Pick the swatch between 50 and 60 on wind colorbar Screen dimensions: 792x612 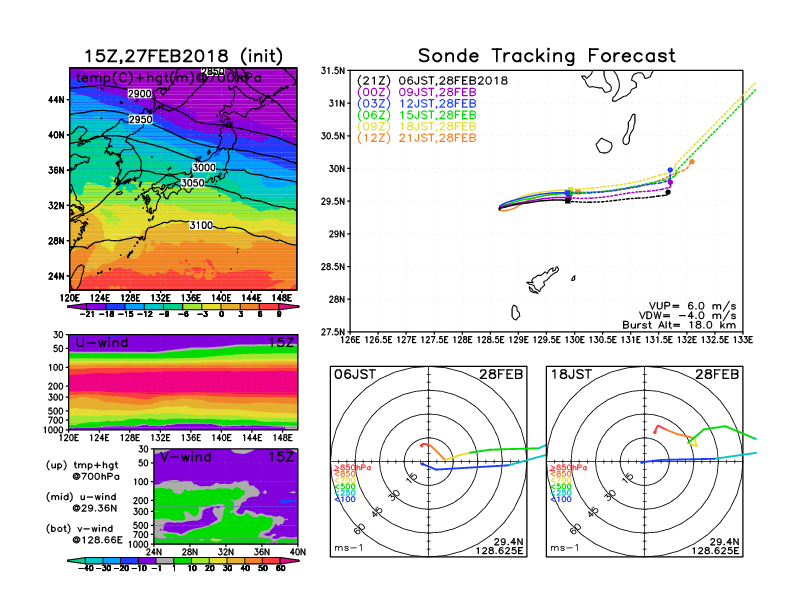click(271, 560)
